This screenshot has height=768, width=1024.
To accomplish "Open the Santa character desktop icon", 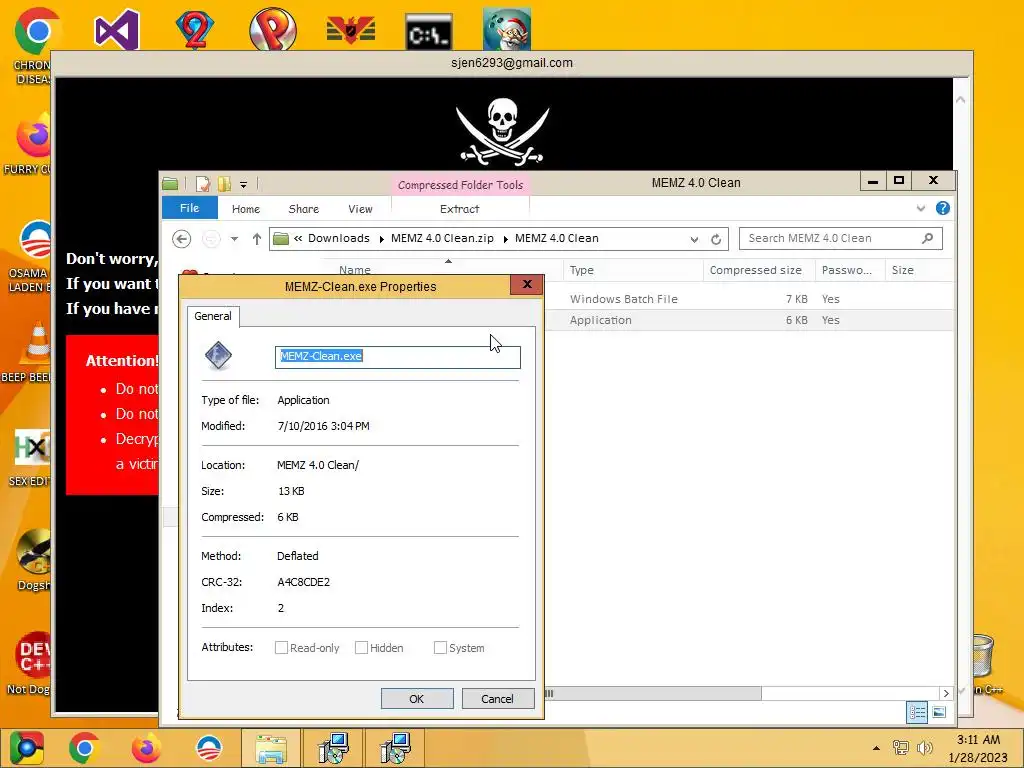I will coord(507,30).
